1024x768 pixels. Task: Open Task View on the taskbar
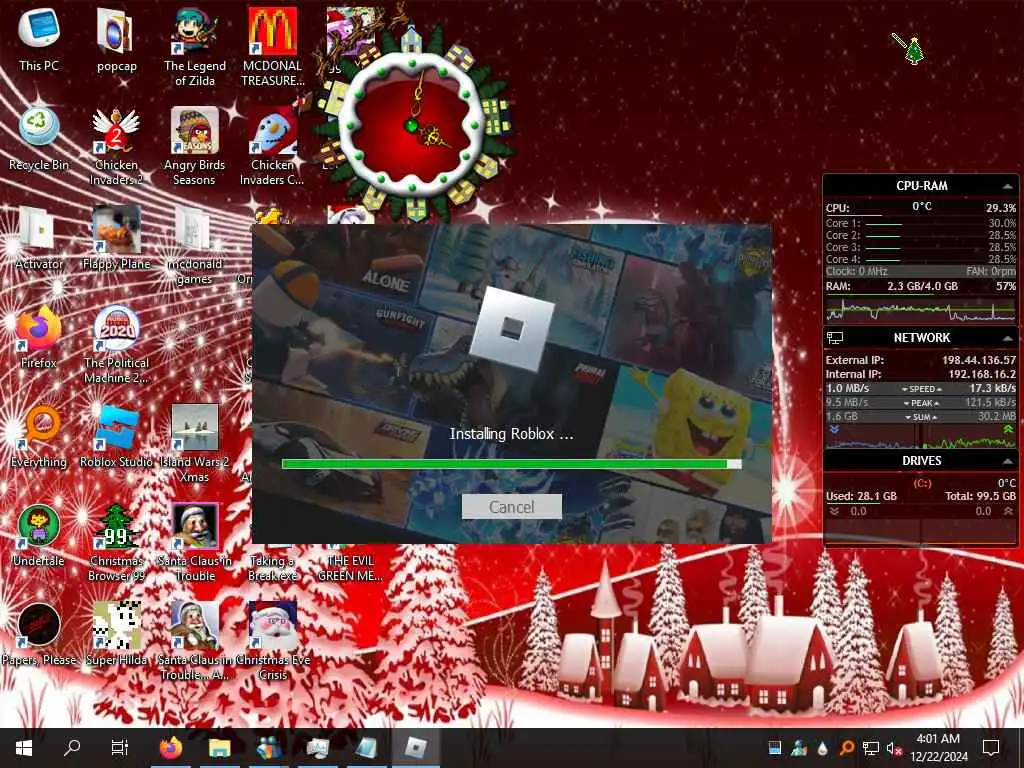(120, 748)
